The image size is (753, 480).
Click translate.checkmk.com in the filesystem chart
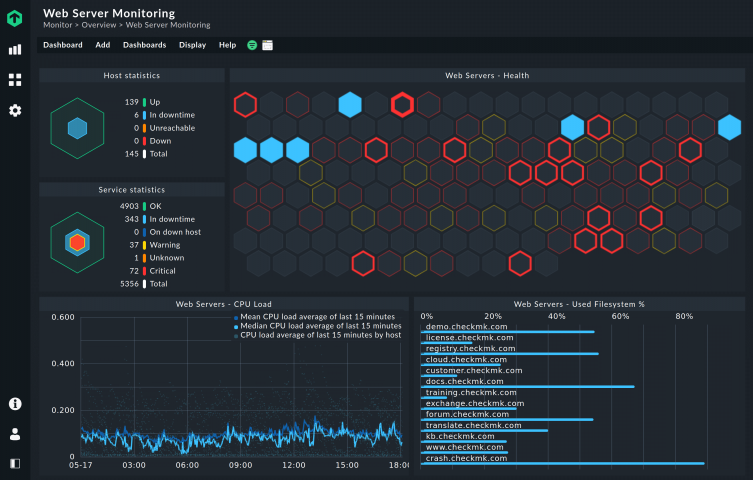473,425
